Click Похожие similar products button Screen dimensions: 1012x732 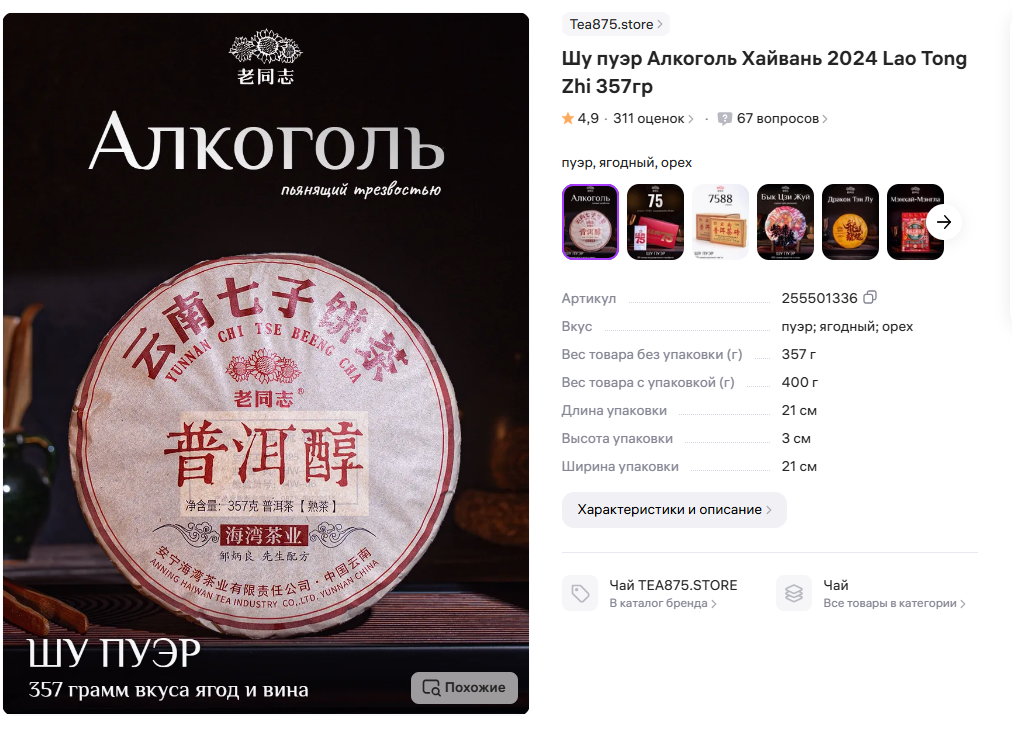click(x=464, y=687)
